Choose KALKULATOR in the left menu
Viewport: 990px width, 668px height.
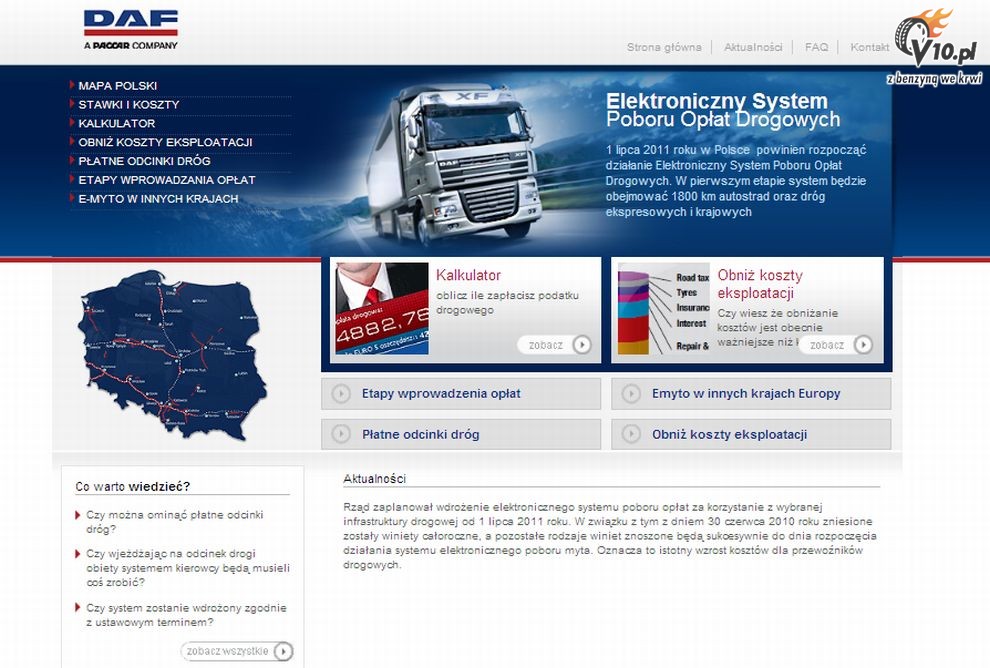tap(117, 124)
